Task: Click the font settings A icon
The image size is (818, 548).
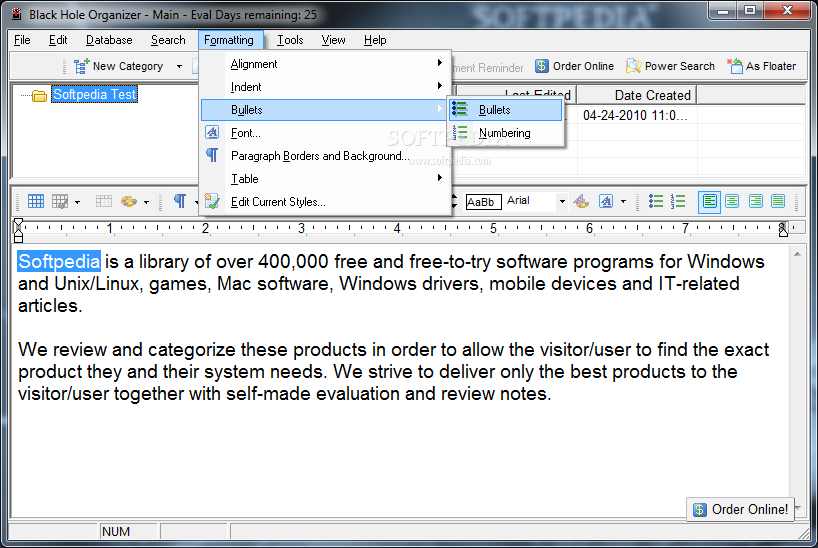Action: (606, 201)
